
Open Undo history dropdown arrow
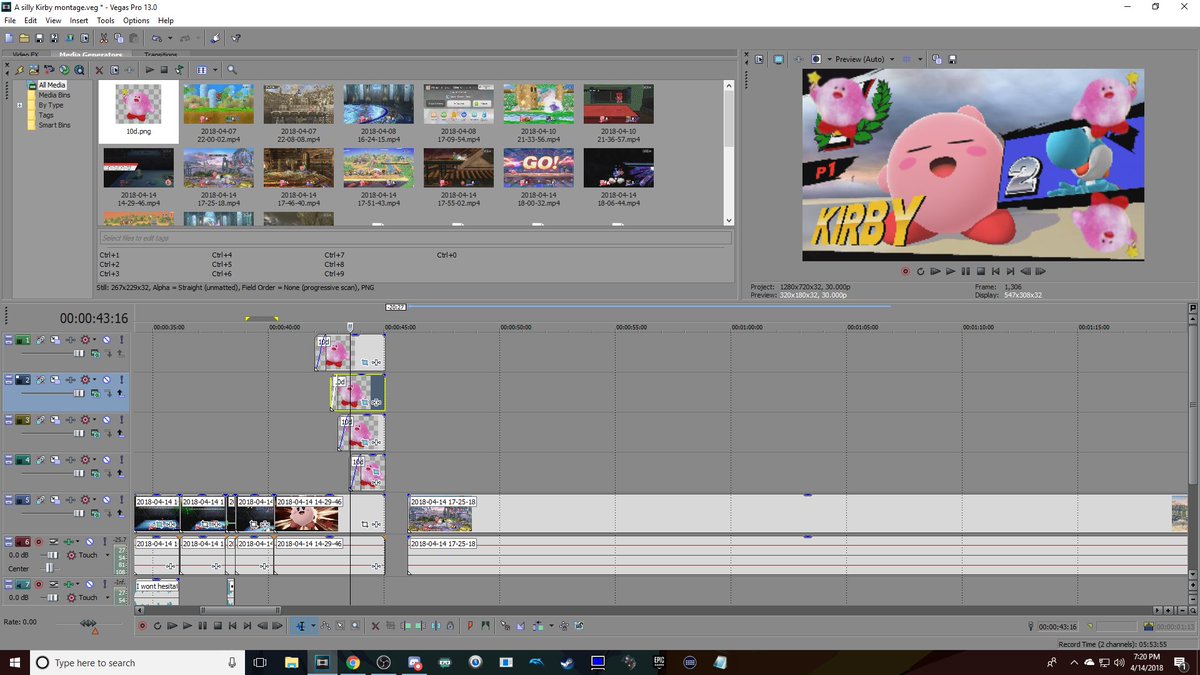[170, 38]
